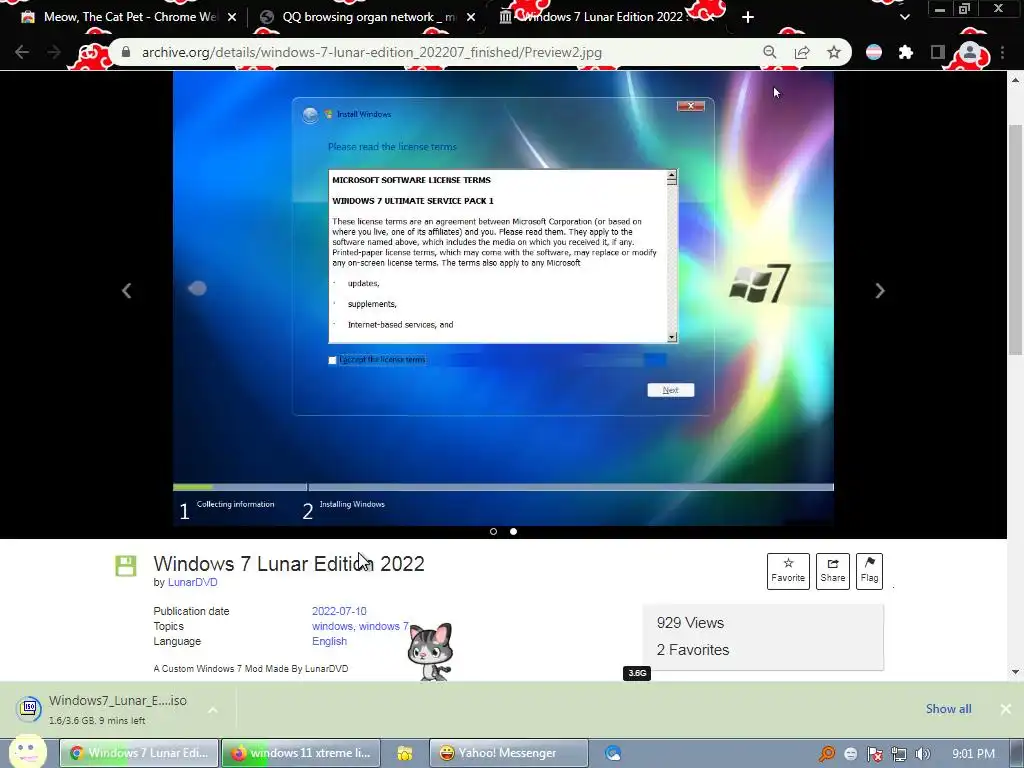Show next preview image with right chevron
The image size is (1024, 768).
click(880, 291)
